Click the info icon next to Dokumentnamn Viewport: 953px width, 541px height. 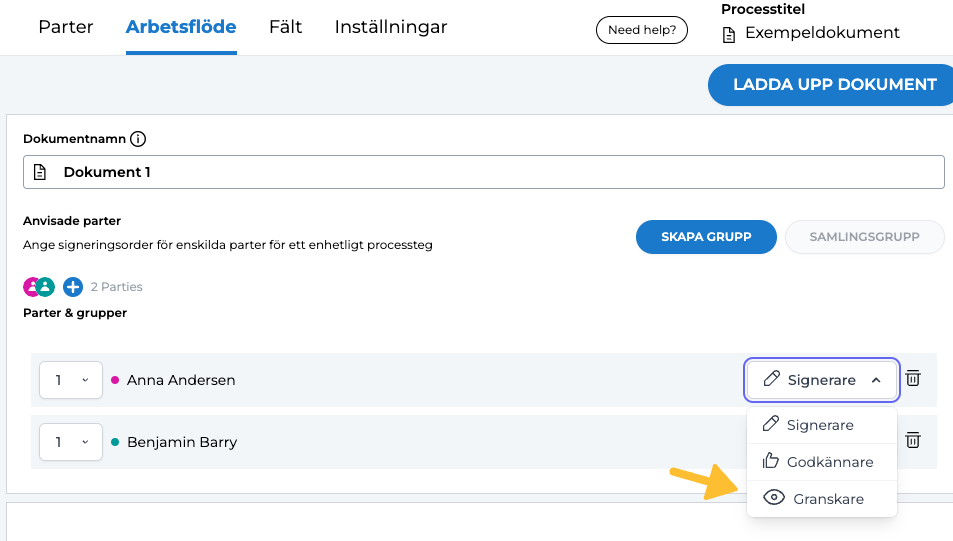(x=138, y=139)
